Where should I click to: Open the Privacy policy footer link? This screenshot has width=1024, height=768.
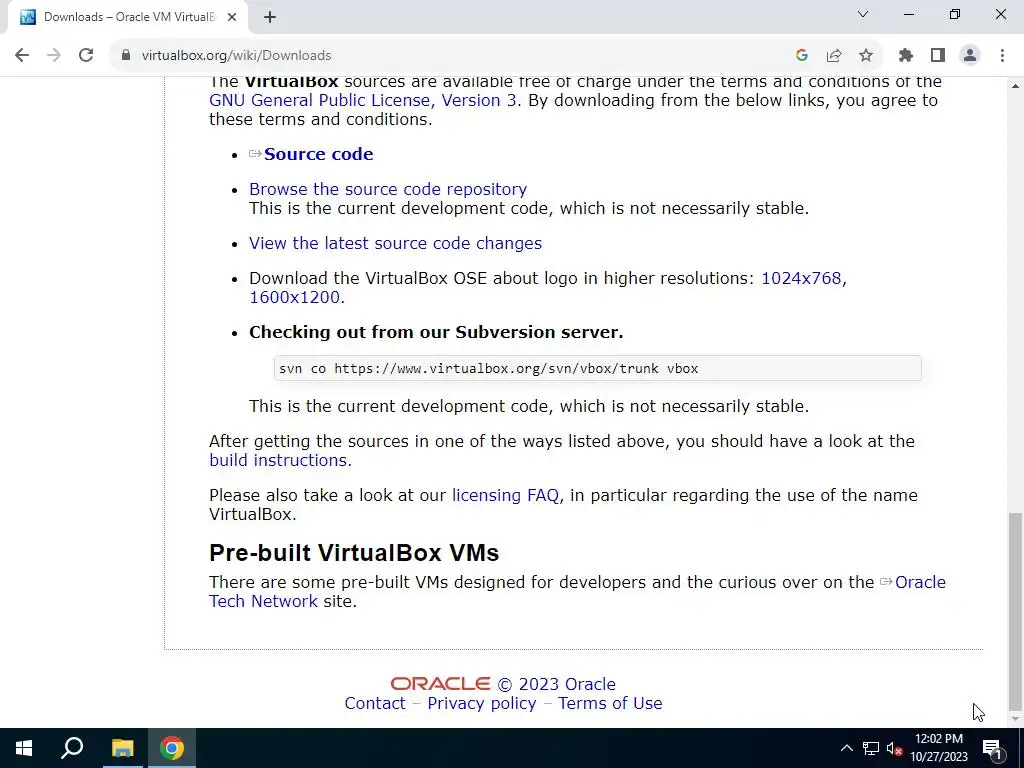click(x=481, y=703)
